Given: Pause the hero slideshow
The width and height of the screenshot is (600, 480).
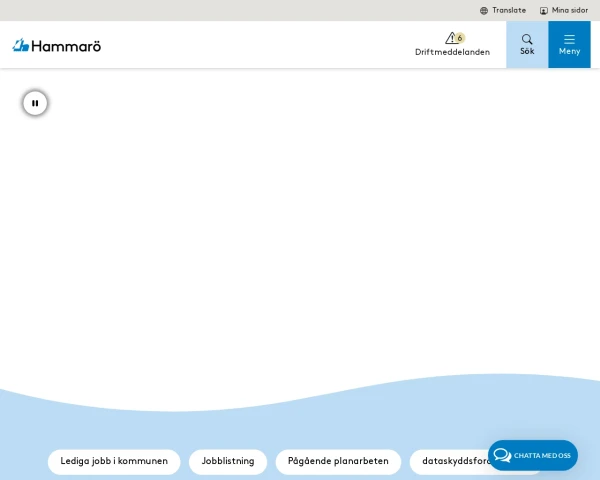Looking at the screenshot, I should [35, 103].
